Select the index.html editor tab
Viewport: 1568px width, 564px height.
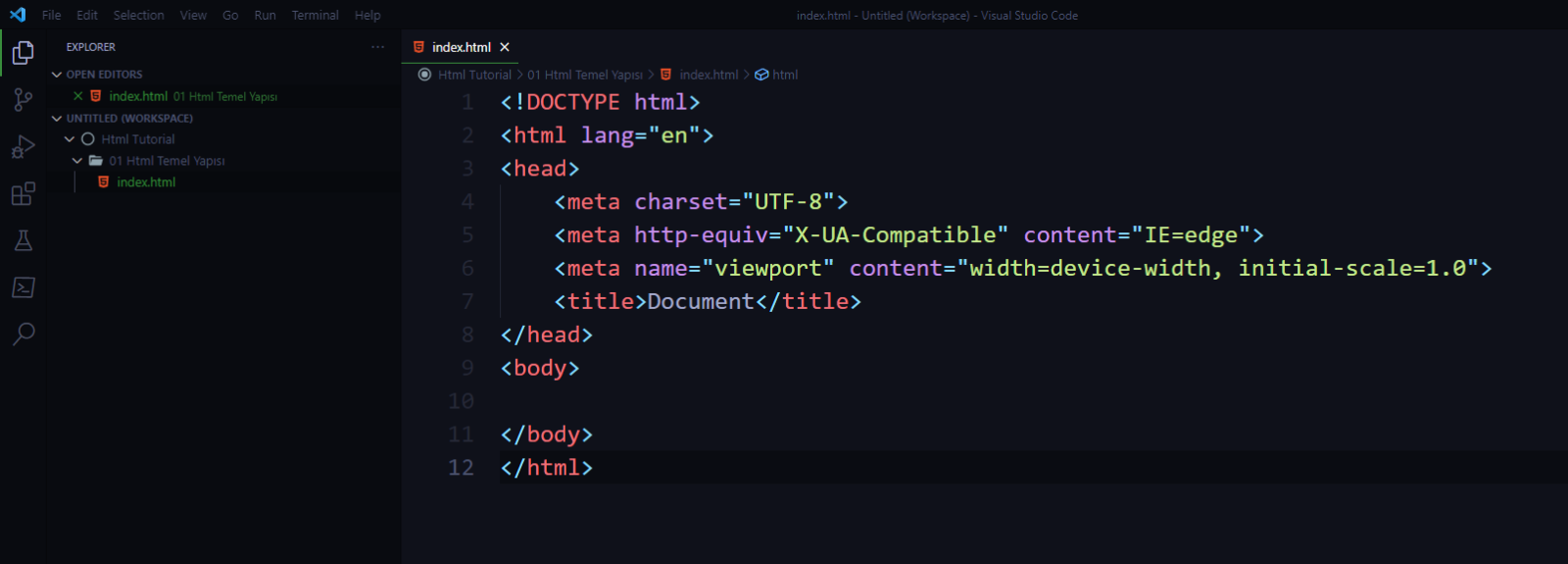pos(461,47)
